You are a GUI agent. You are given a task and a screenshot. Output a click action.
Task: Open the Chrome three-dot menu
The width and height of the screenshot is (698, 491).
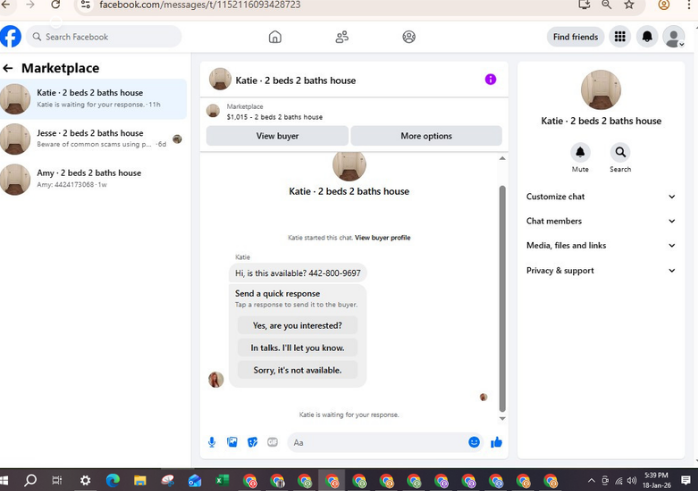click(x=689, y=4)
